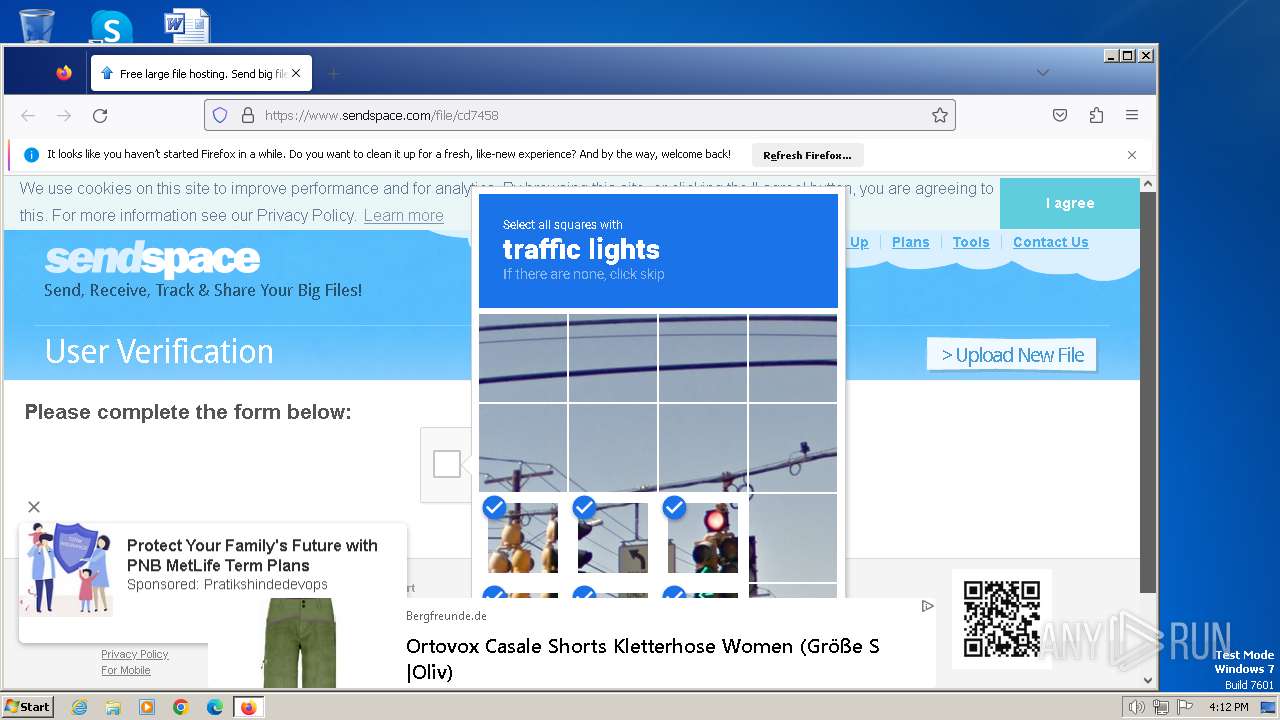
Task: Open volume control in system tray
Action: pos(1136,707)
